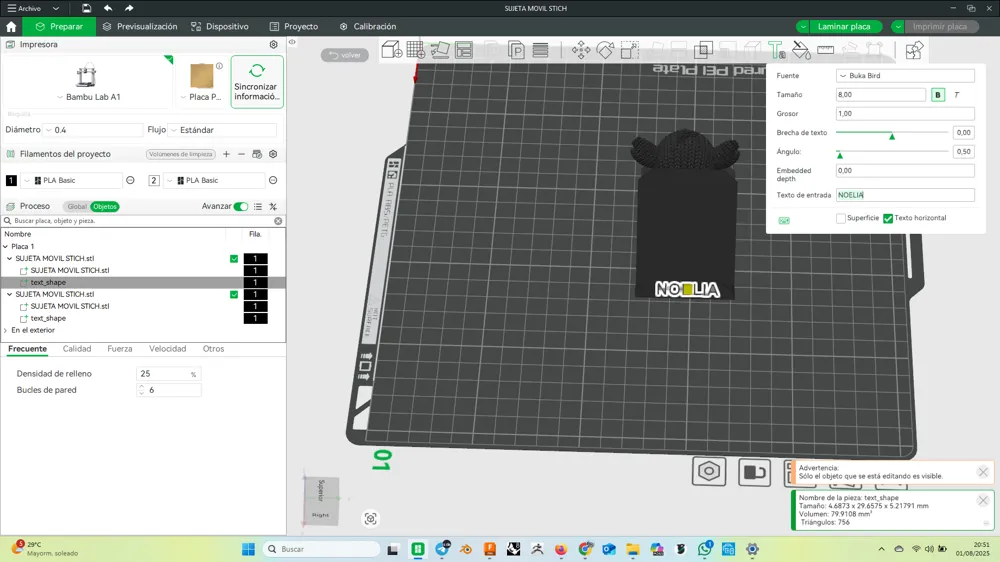This screenshot has width=1000, height=562.
Task: Switch to the Previsualización tab
Action: pyautogui.click(x=140, y=27)
